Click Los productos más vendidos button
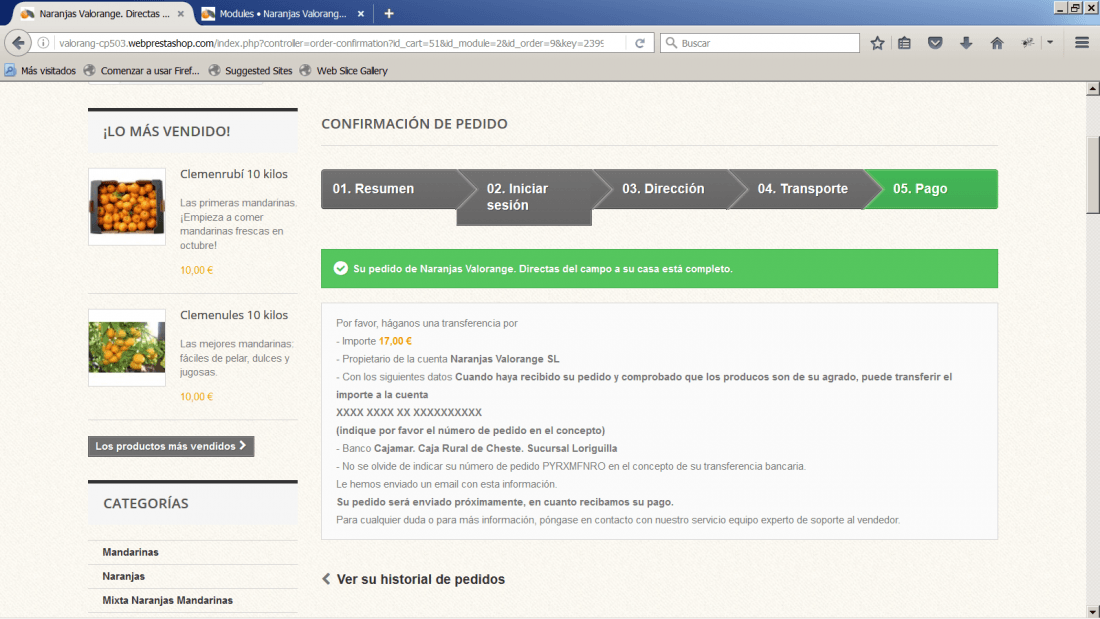Viewport: 1100px width, 619px height. pos(170,446)
